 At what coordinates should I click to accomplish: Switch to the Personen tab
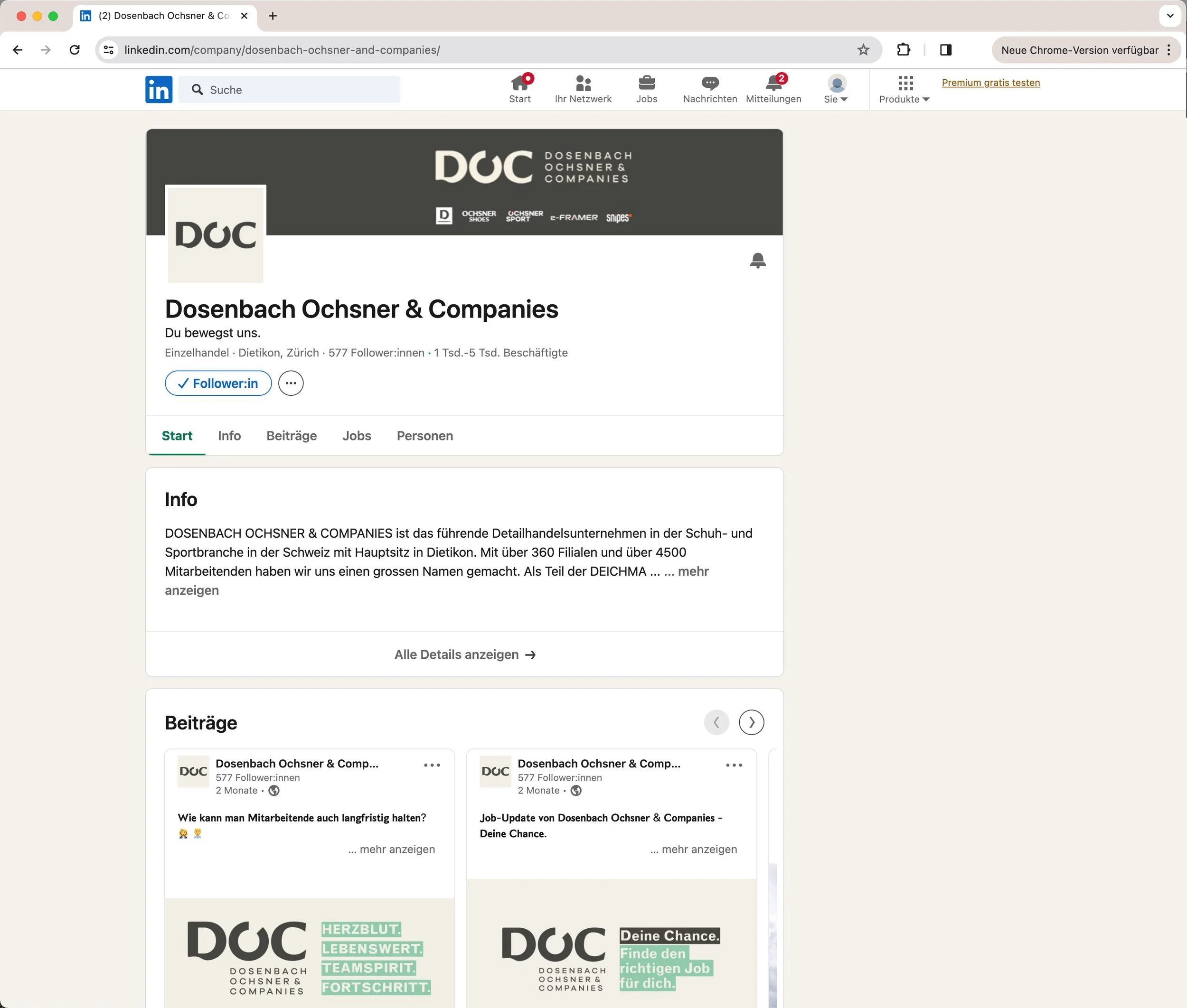pos(424,436)
